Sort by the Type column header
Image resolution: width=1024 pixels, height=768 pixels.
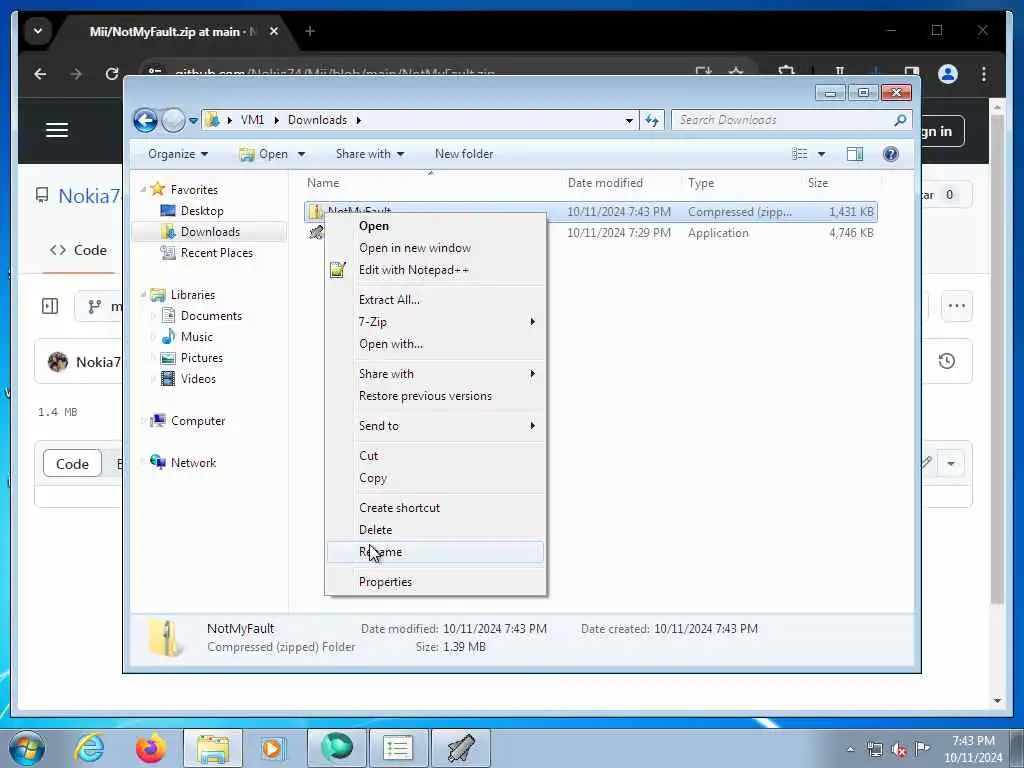pyautogui.click(x=741, y=183)
